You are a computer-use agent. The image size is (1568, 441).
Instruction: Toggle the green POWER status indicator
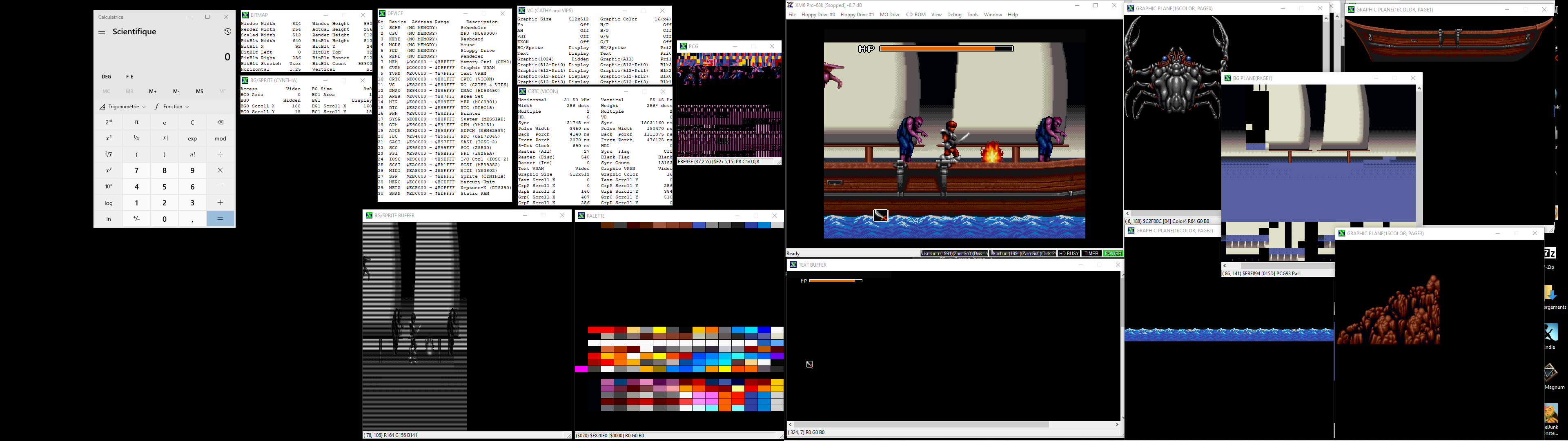pos(1113,254)
